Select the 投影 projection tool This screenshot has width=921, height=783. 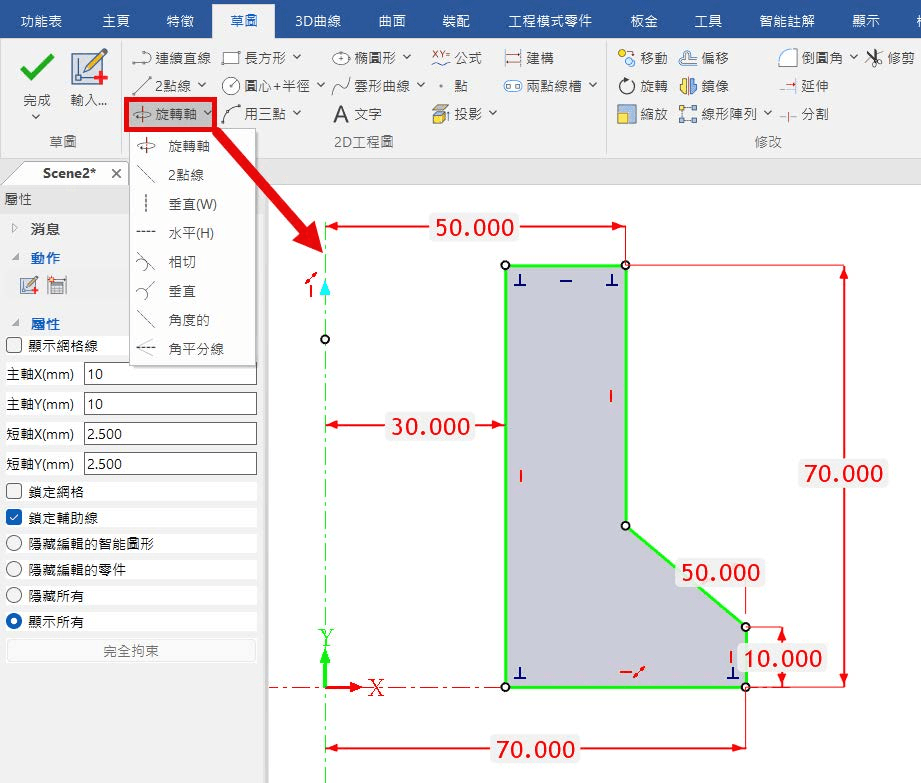[457, 113]
